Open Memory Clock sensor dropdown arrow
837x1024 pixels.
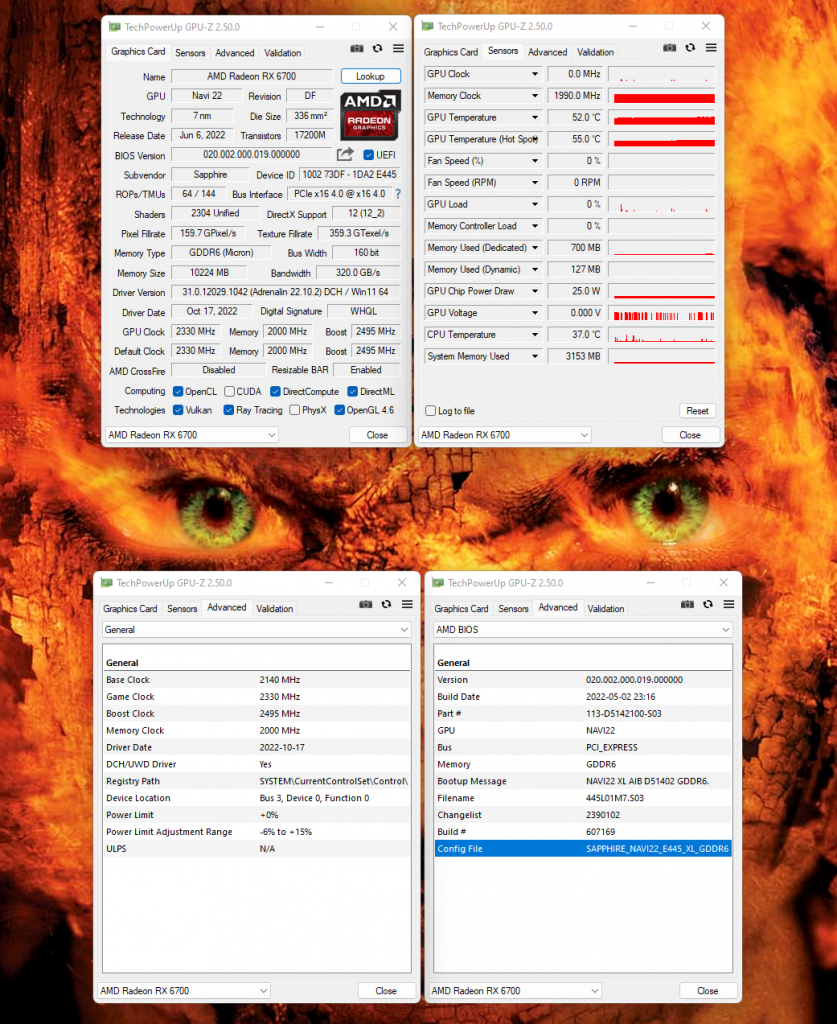535,96
